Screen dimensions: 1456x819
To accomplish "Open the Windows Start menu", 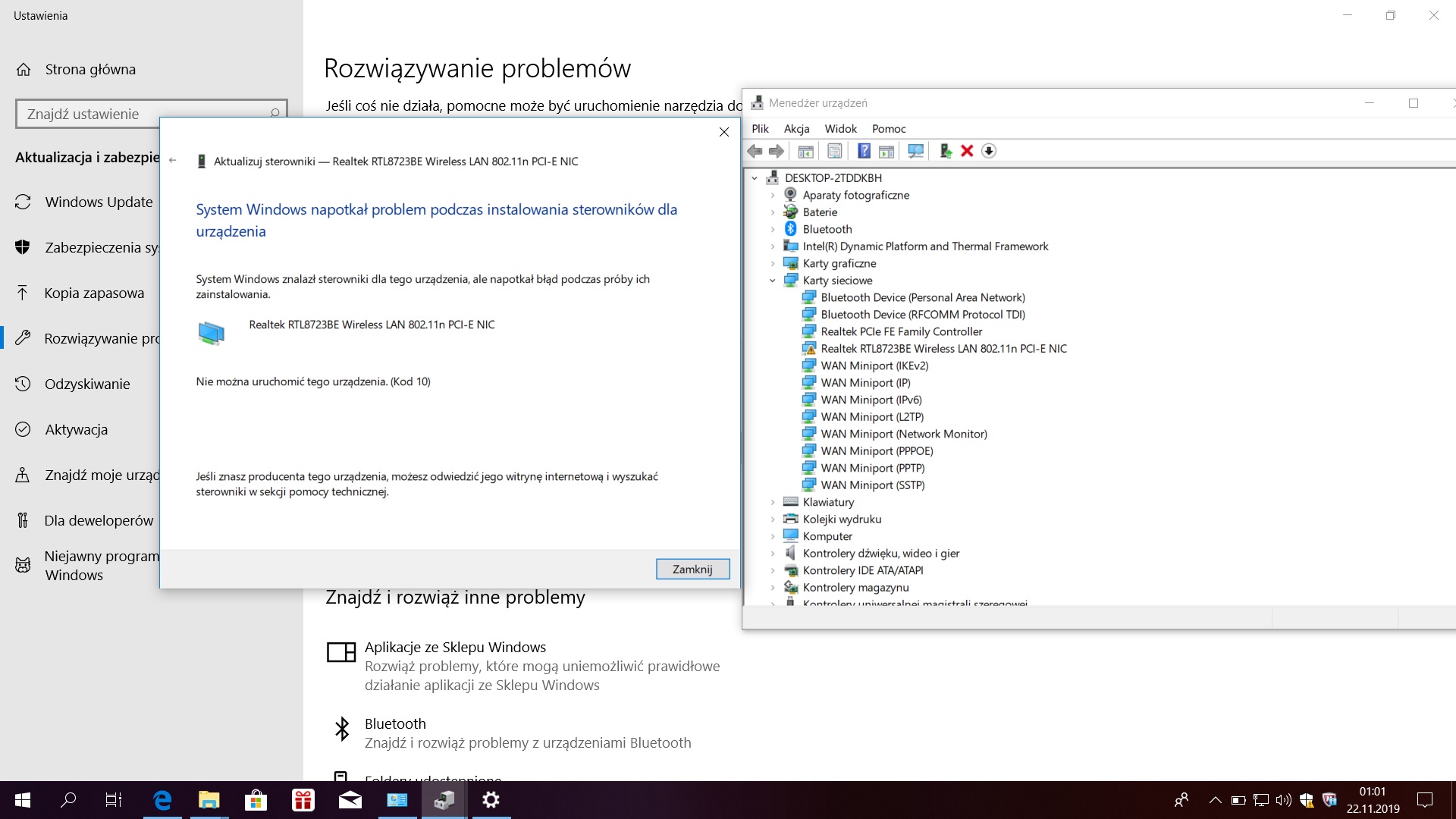I will 23,800.
